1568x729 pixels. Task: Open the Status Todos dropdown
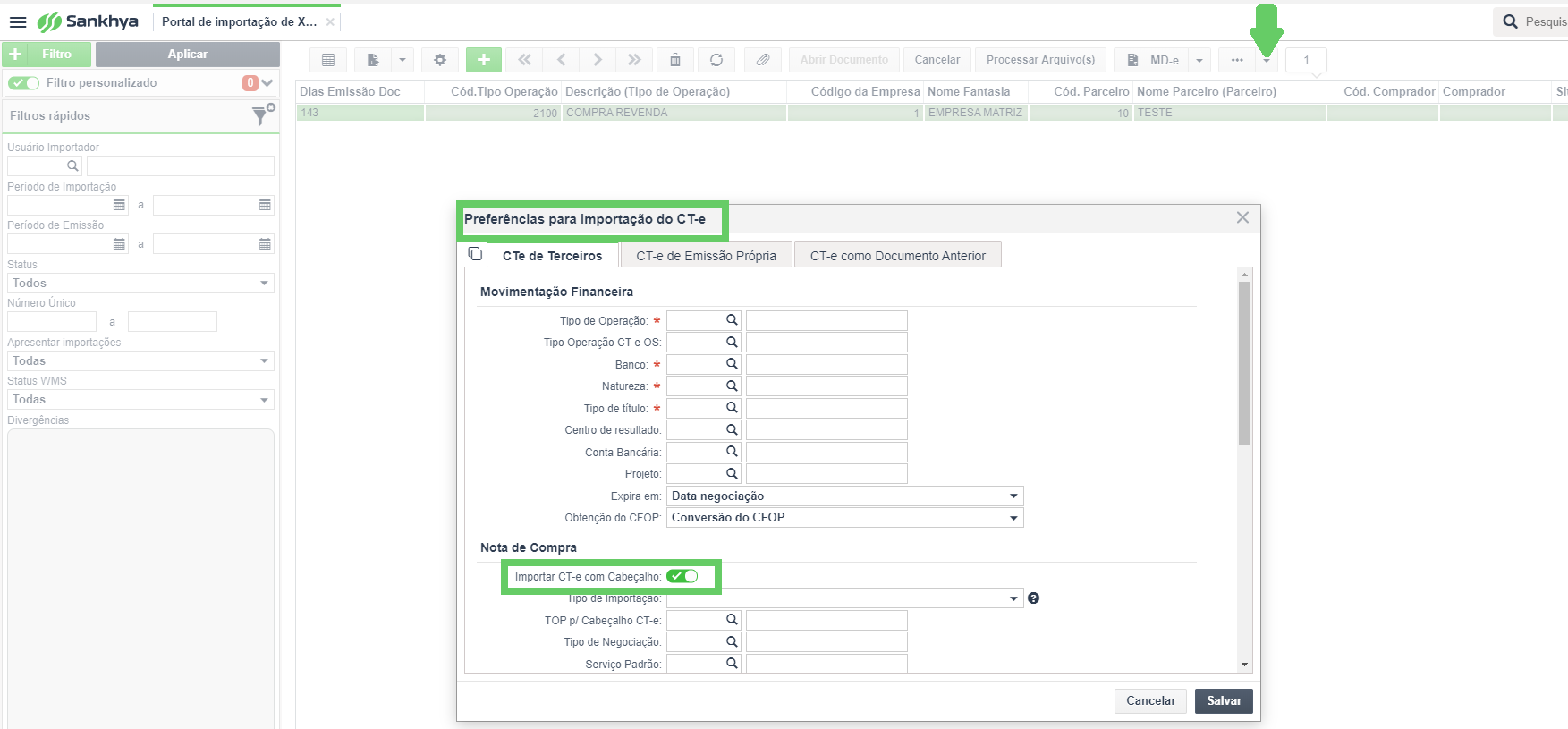tap(140, 283)
